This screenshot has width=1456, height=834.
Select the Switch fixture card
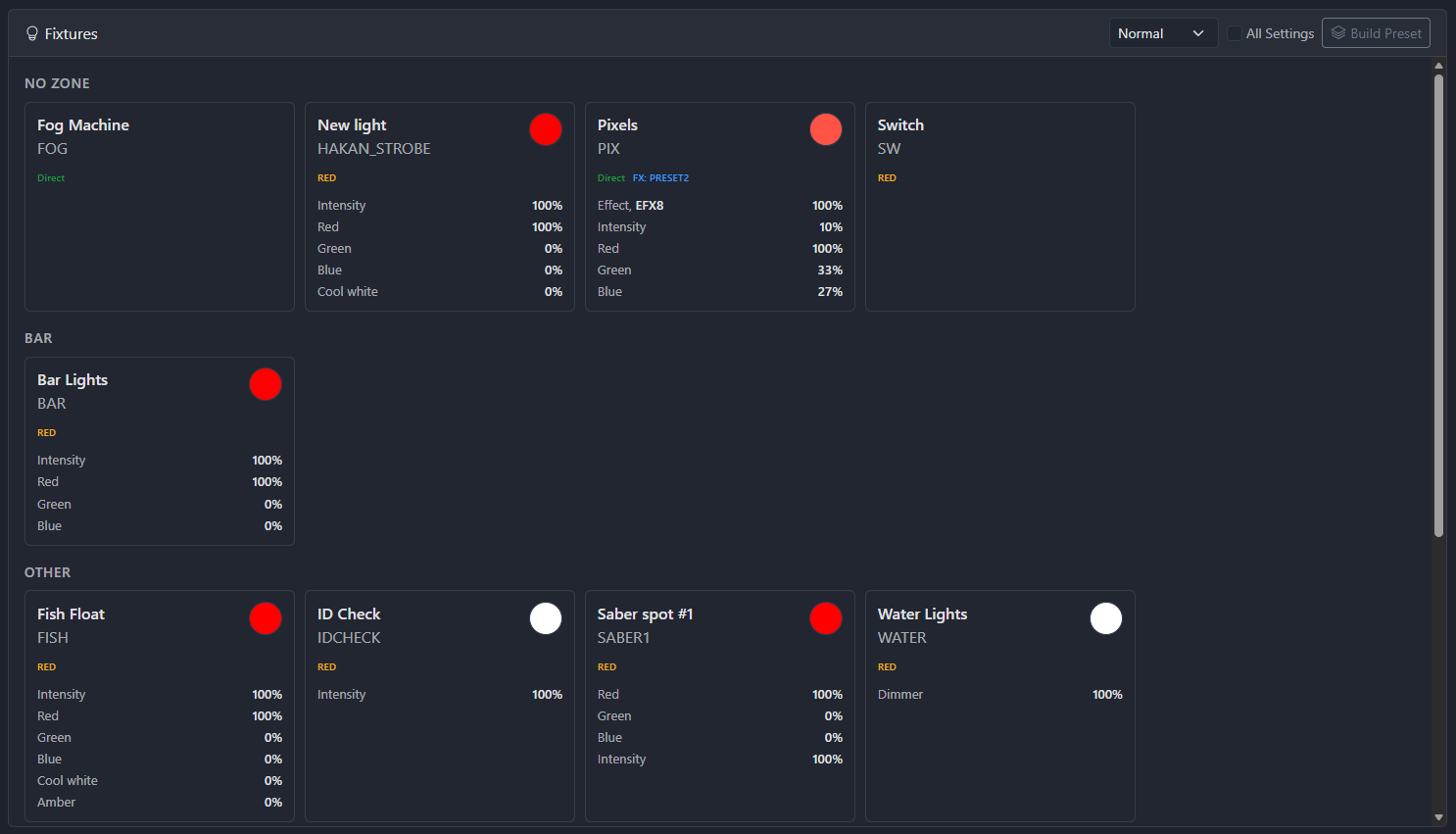click(999, 207)
